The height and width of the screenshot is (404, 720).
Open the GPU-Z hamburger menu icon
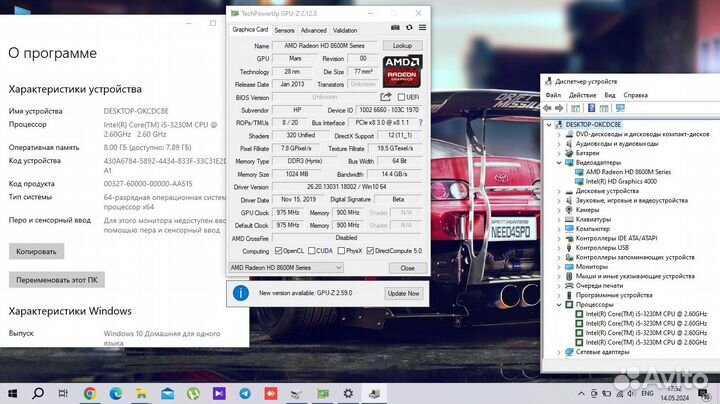[422, 28]
